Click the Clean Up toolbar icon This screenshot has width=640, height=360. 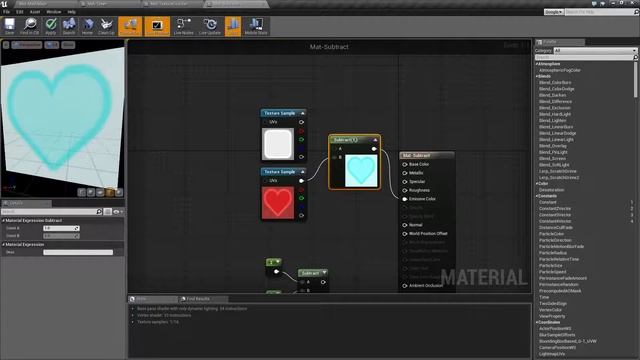click(x=106, y=26)
